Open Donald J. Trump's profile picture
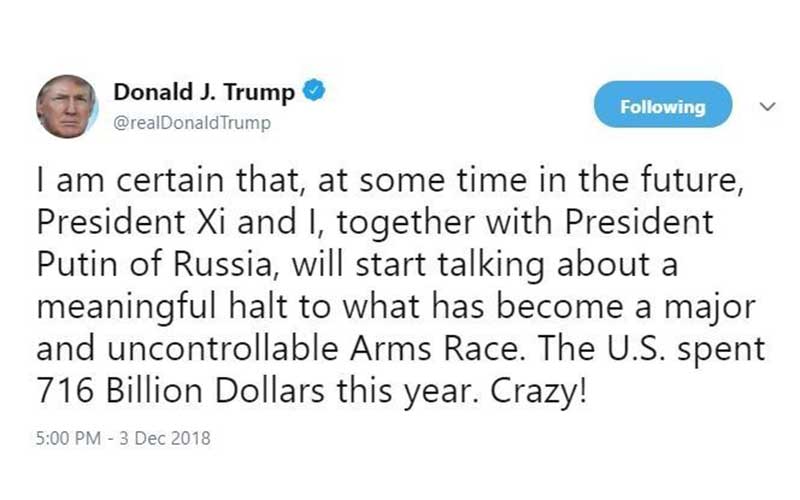Image resolution: width=800 pixels, height=500 pixels. tap(67, 107)
